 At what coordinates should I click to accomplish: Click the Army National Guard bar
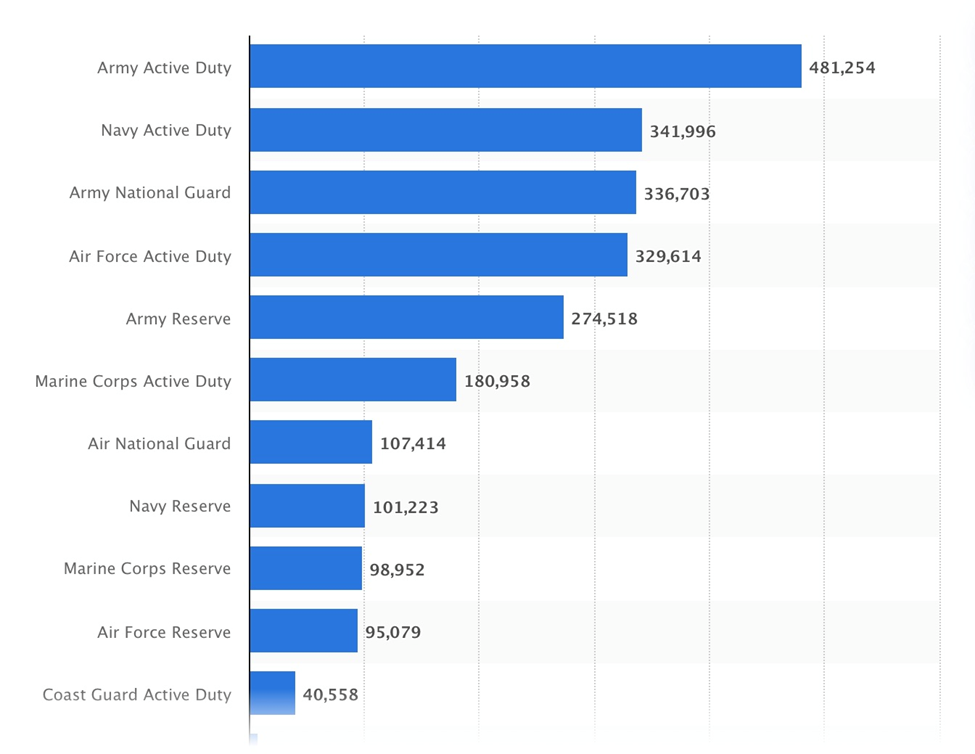[x=442, y=192]
